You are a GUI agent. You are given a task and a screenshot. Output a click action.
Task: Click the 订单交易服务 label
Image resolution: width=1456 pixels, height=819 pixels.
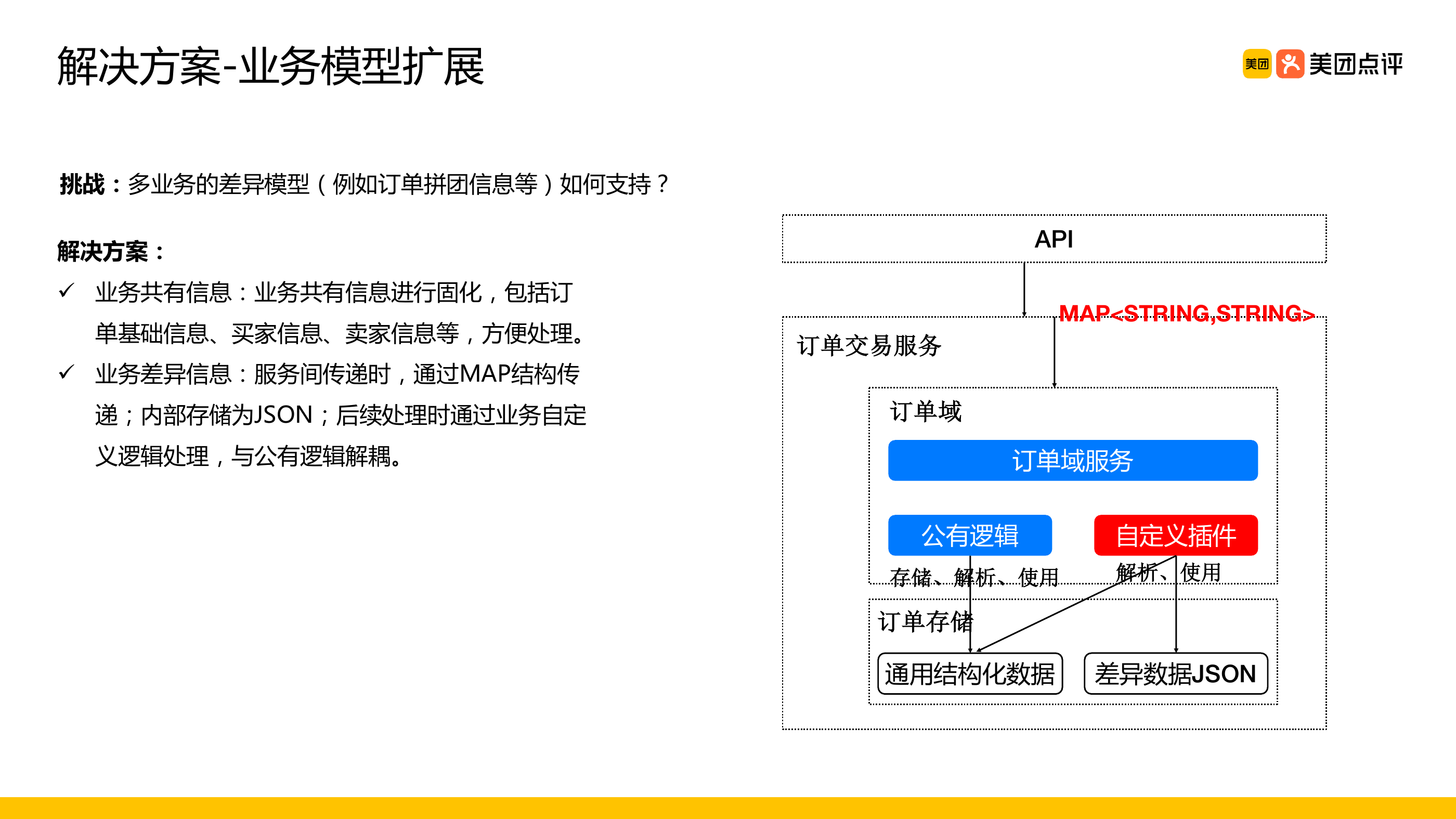tap(869, 345)
